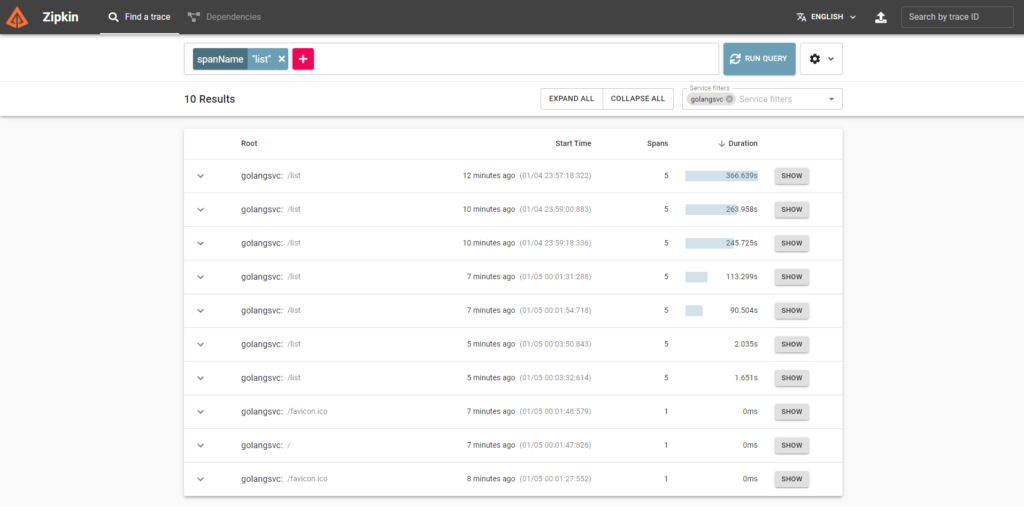Click the Zipkin logo icon
Image resolution: width=1024 pixels, height=507 pixels.
(x=17, y=17)
